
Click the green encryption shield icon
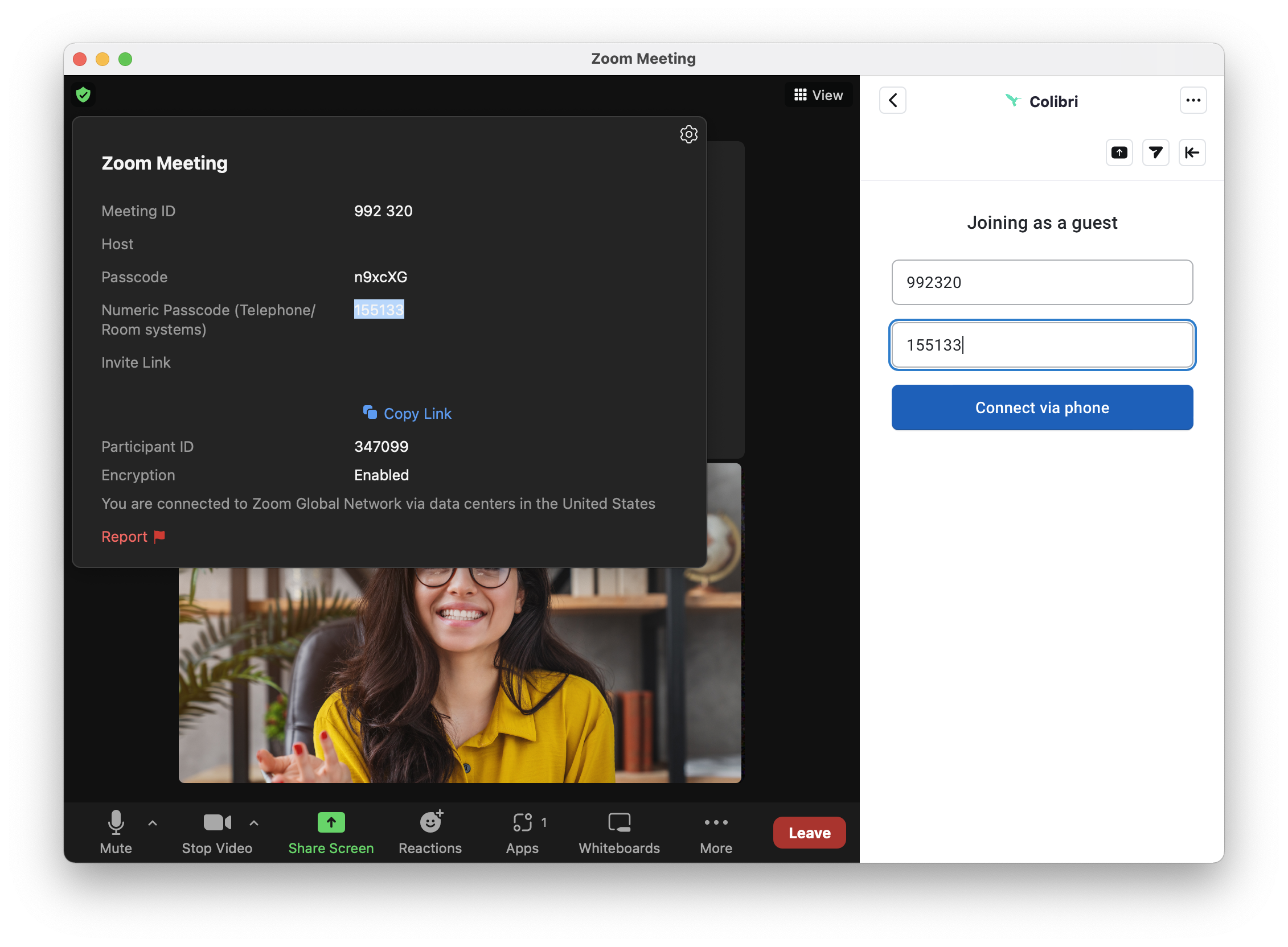[x=83, y=94]
